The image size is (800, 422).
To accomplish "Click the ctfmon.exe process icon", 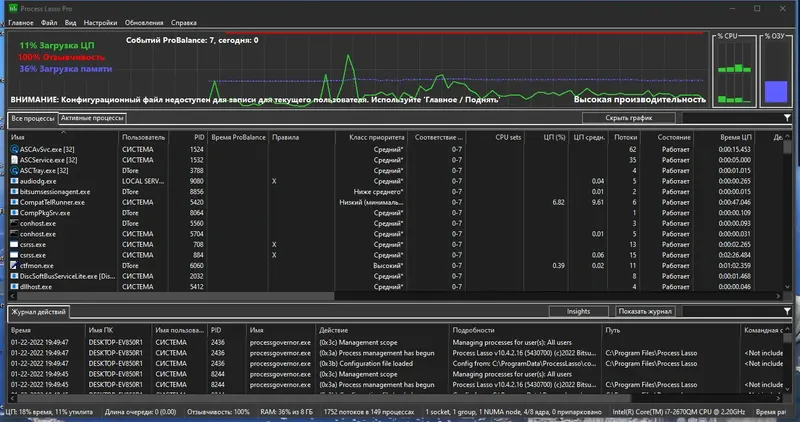I will click(x=14, y=265).
